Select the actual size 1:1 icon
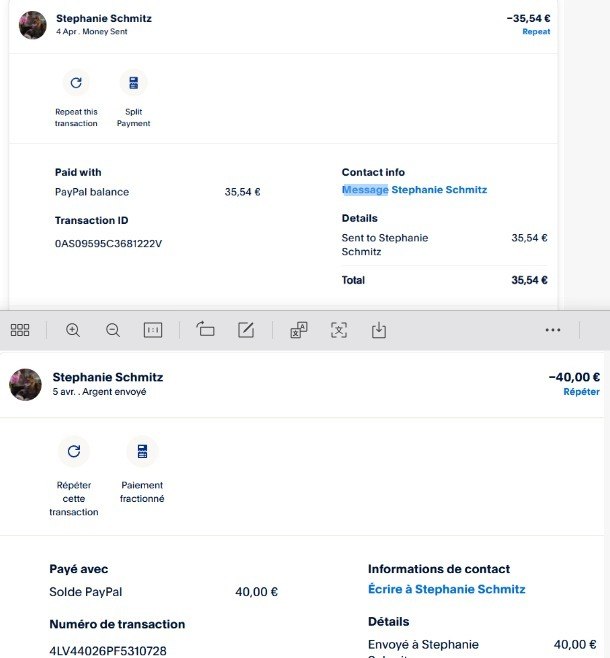Screen dimensions: 610x658 [153, 330]
